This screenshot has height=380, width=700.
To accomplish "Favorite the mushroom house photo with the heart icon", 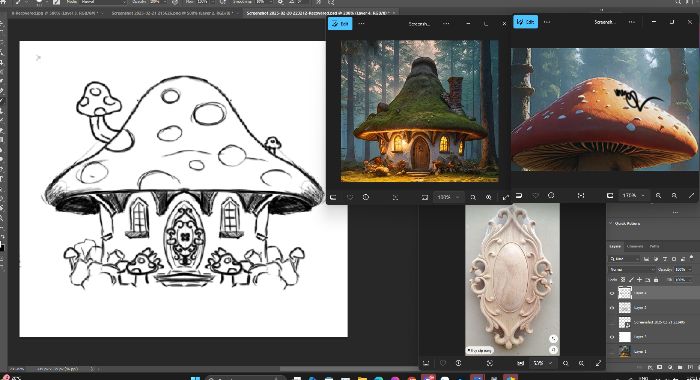I will 350,197.
